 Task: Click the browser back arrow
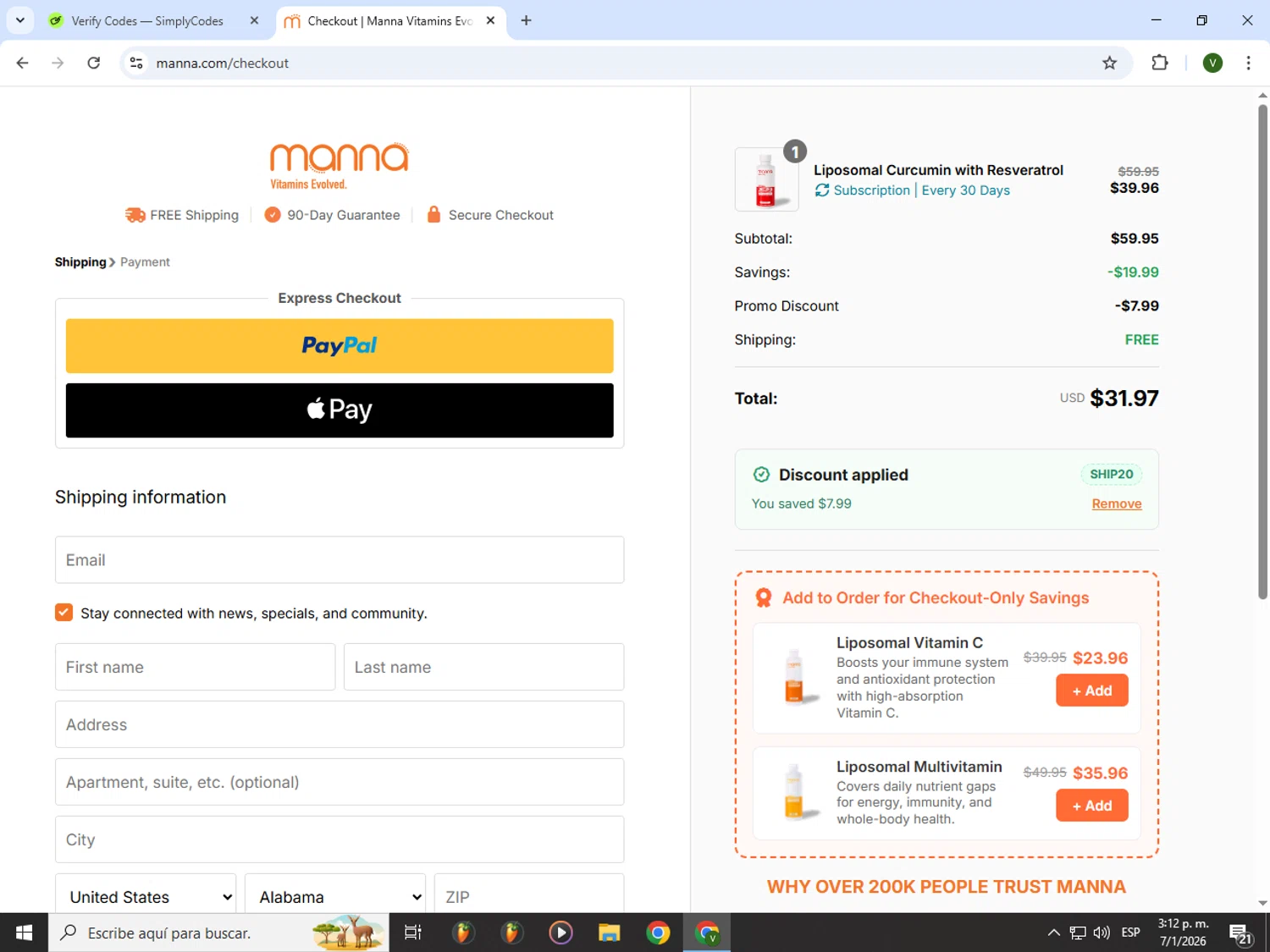(x=23, y=63)
